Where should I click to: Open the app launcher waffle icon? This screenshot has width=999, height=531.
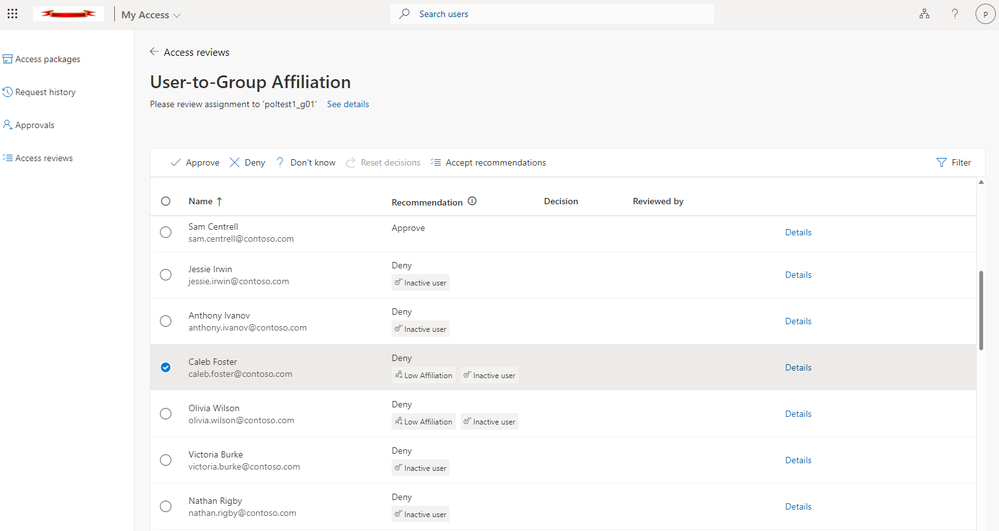pos(13,14)
